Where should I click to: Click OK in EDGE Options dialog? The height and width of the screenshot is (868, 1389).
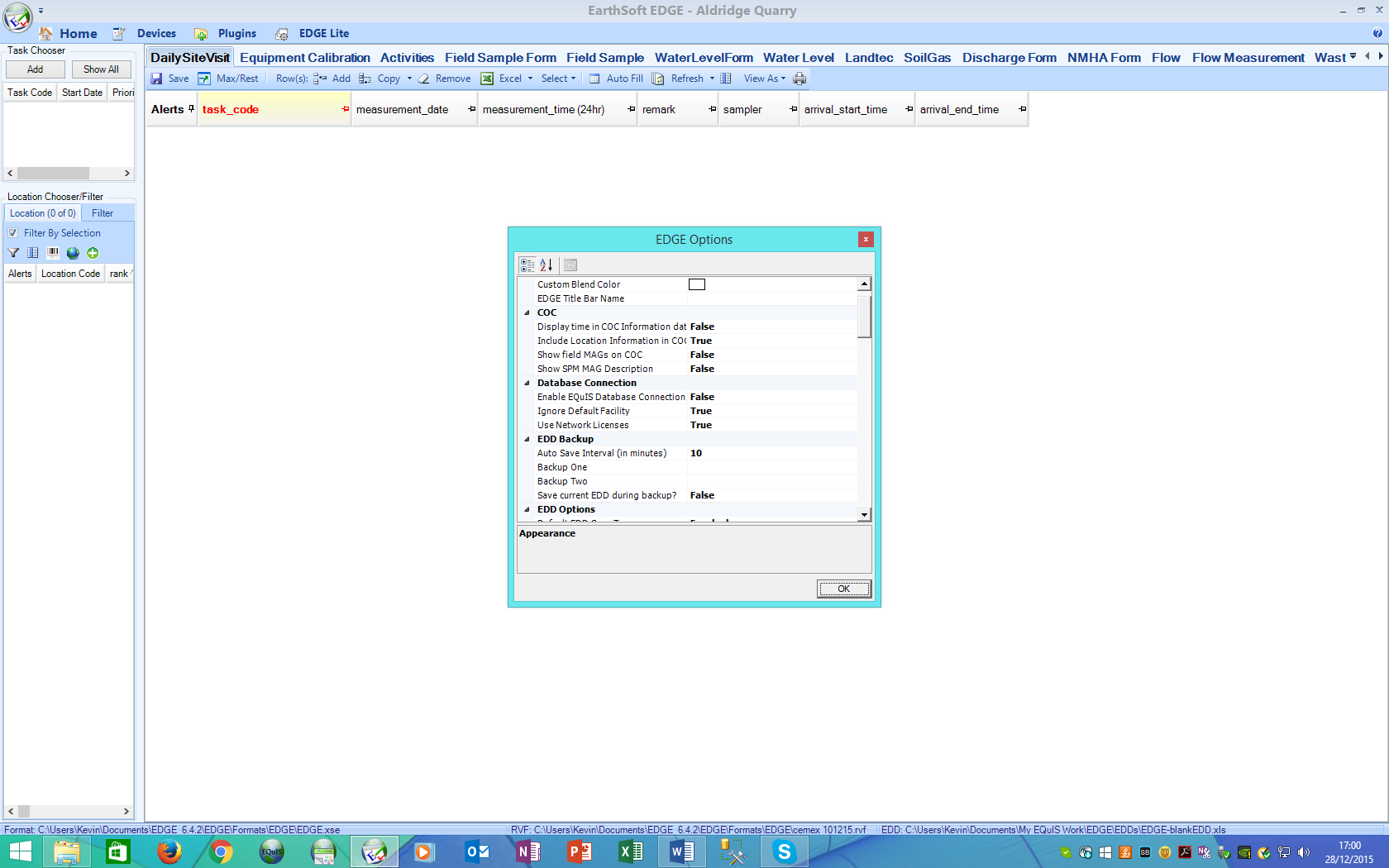[843, 589]
